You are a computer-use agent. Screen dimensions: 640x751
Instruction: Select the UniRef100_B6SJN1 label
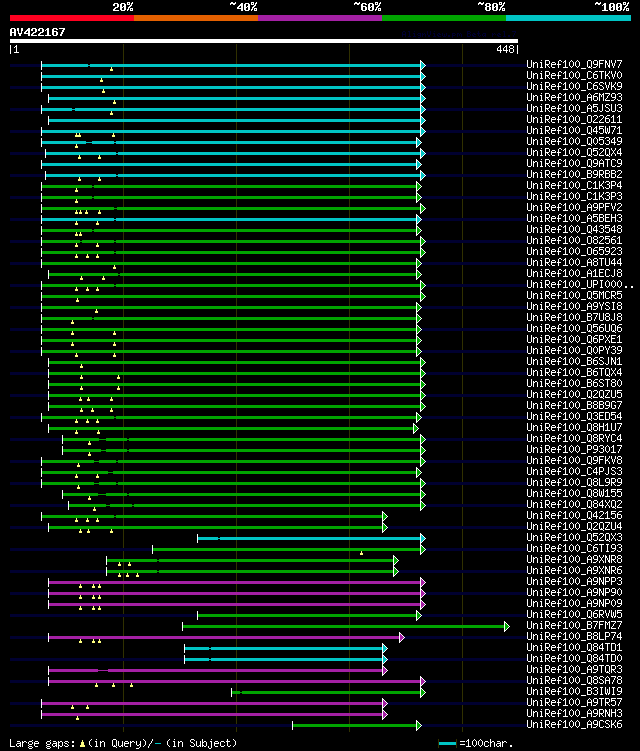click(574, 362)
